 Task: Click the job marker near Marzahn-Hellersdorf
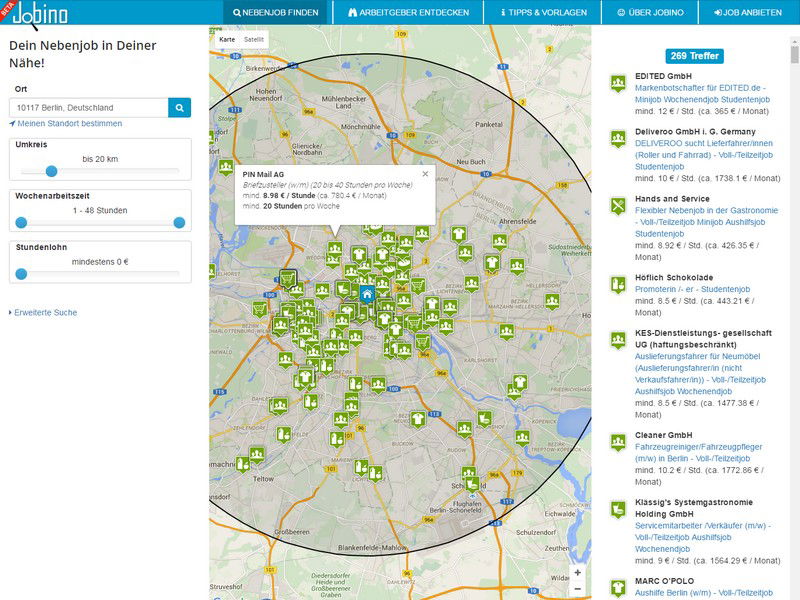[552, 301]
